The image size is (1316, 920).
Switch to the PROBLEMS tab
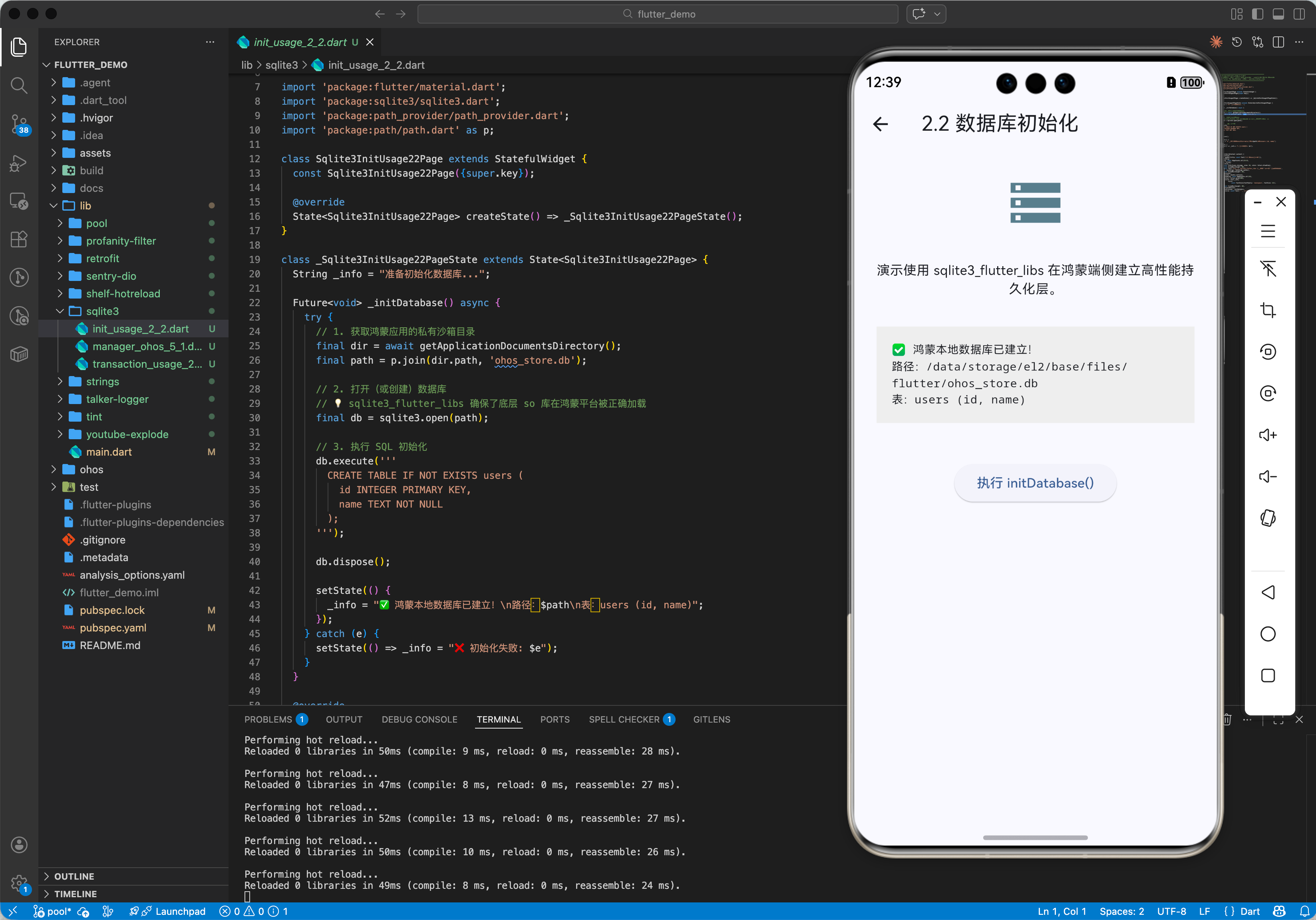[268, 719]
